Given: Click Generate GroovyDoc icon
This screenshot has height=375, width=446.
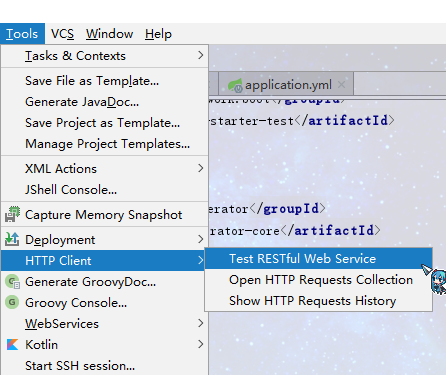Looking at the screenshot, I should [x=12, y=282].
